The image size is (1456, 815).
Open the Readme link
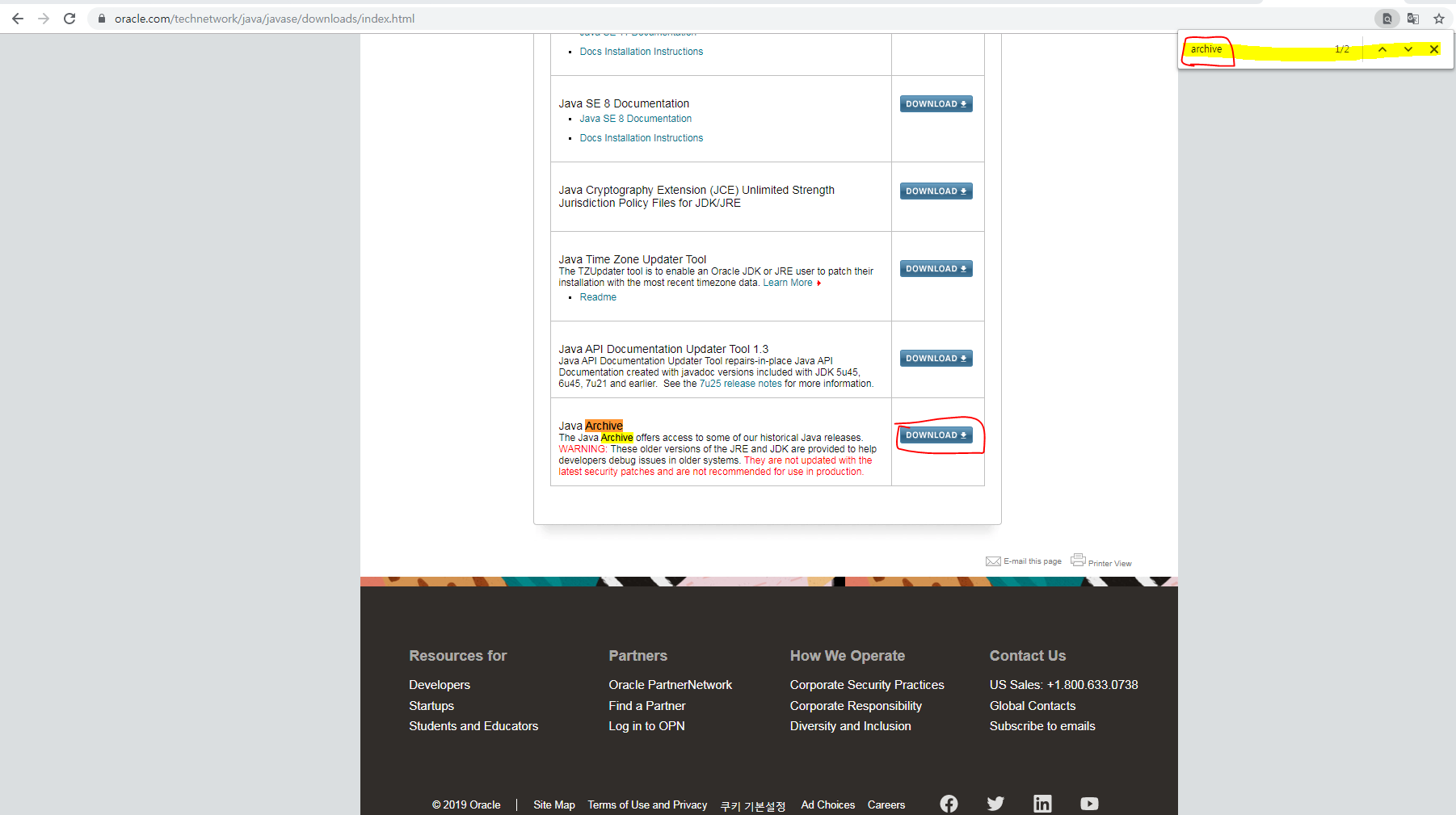(598, 297)
